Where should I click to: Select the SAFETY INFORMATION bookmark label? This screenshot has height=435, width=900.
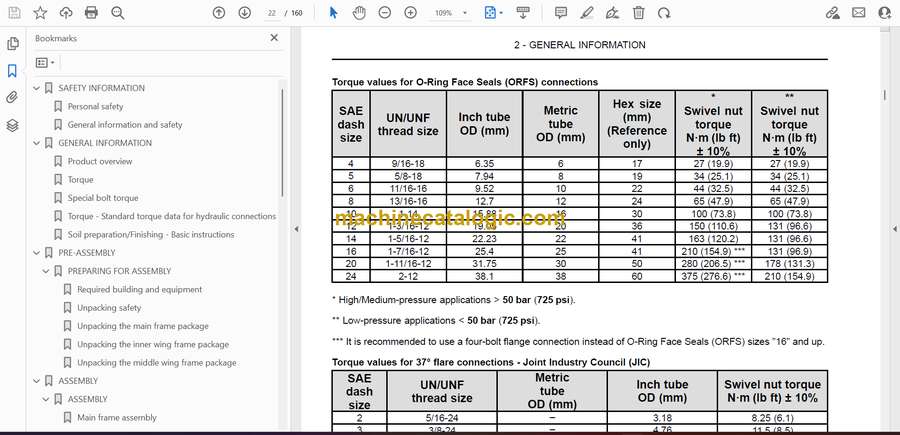(x=102, y=88)
